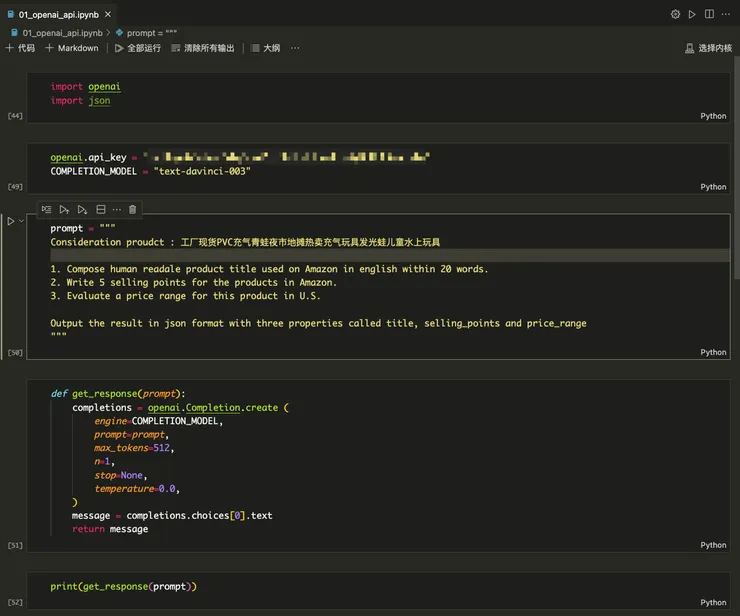
Task: Execute cell and below via toolbar icon
Action: point(82,209)
